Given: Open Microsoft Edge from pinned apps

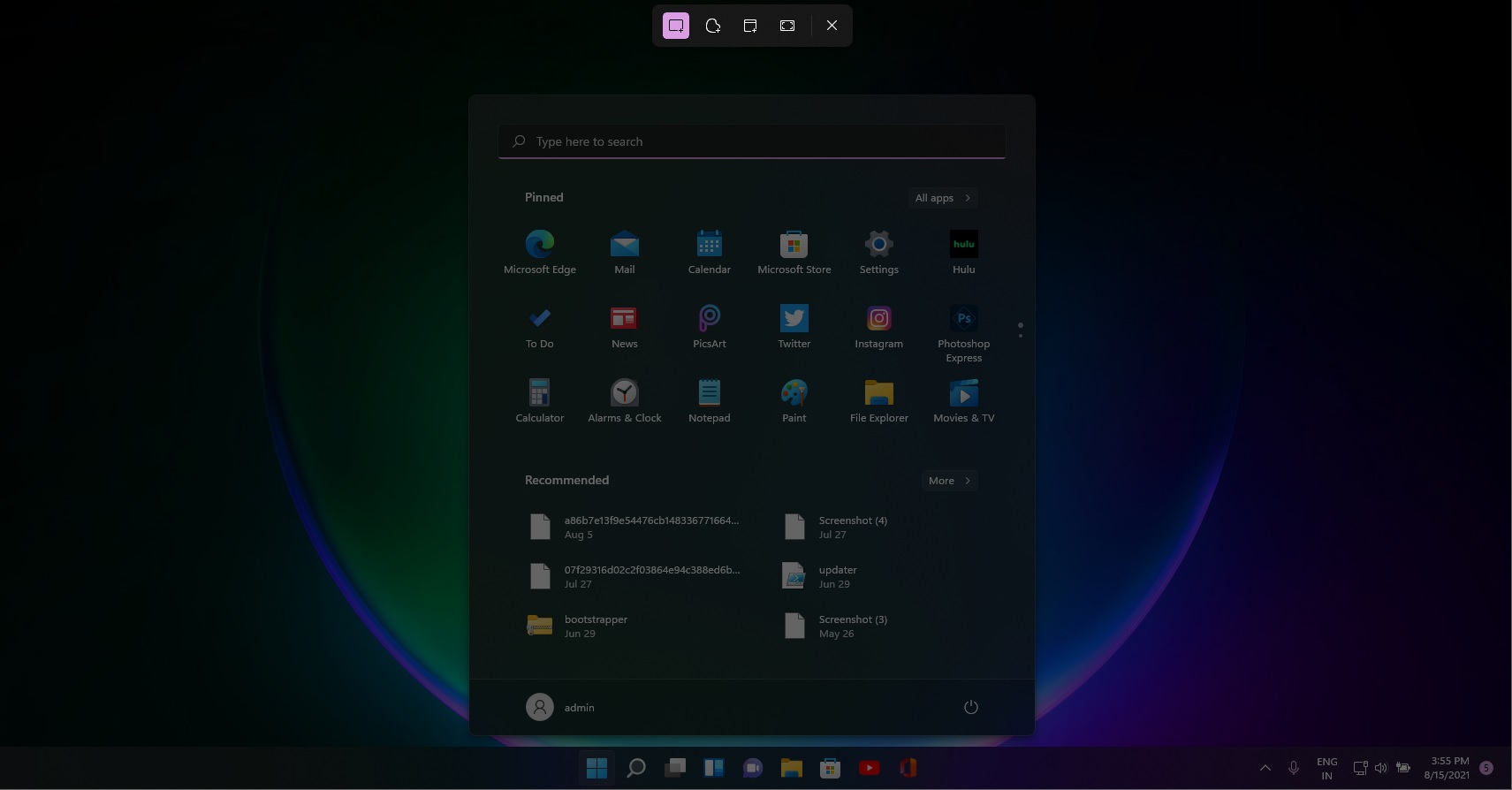Looking at the screenshot, I should click(x=540, y=253).
